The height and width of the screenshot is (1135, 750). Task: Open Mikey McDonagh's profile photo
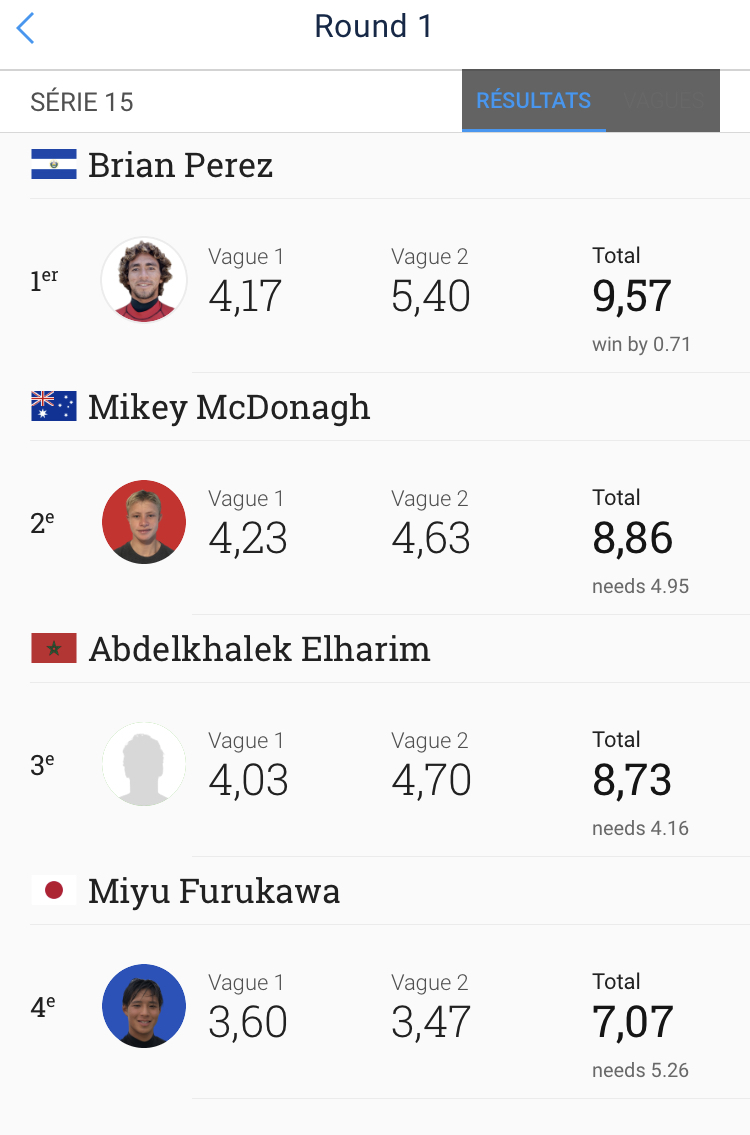[144, 522]
